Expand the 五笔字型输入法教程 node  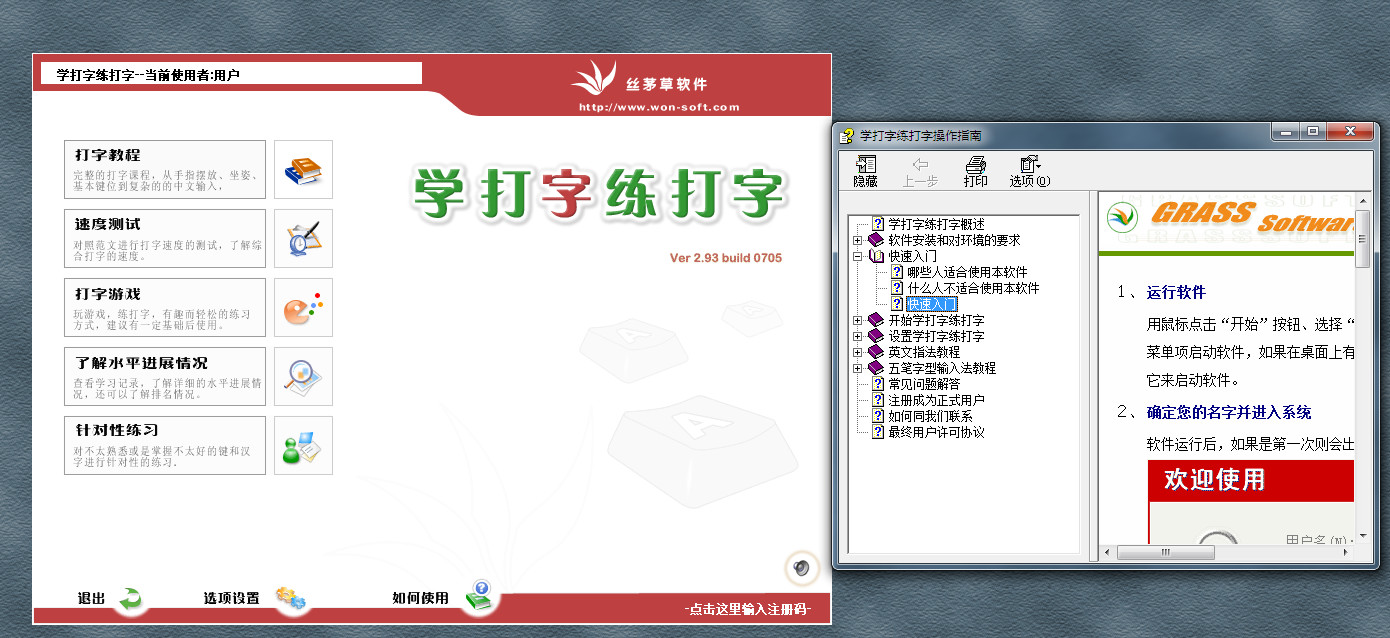857,368
